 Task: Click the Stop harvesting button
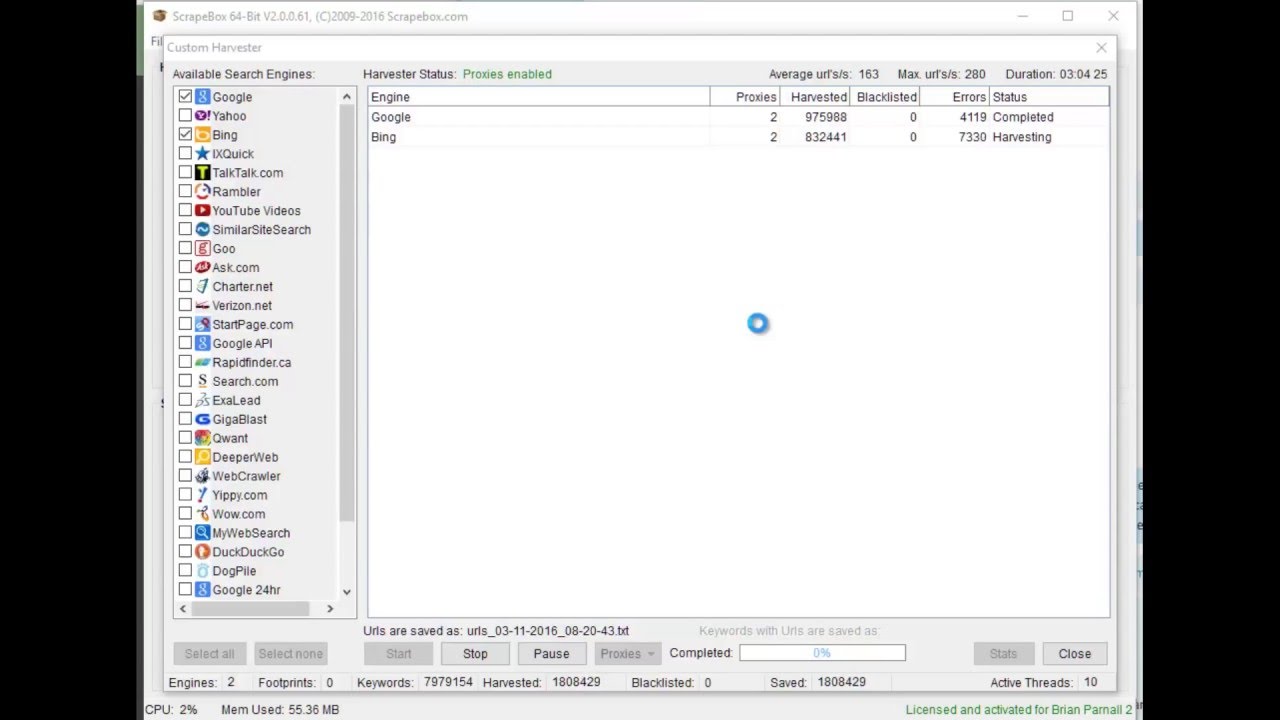[x=475, y=654]
